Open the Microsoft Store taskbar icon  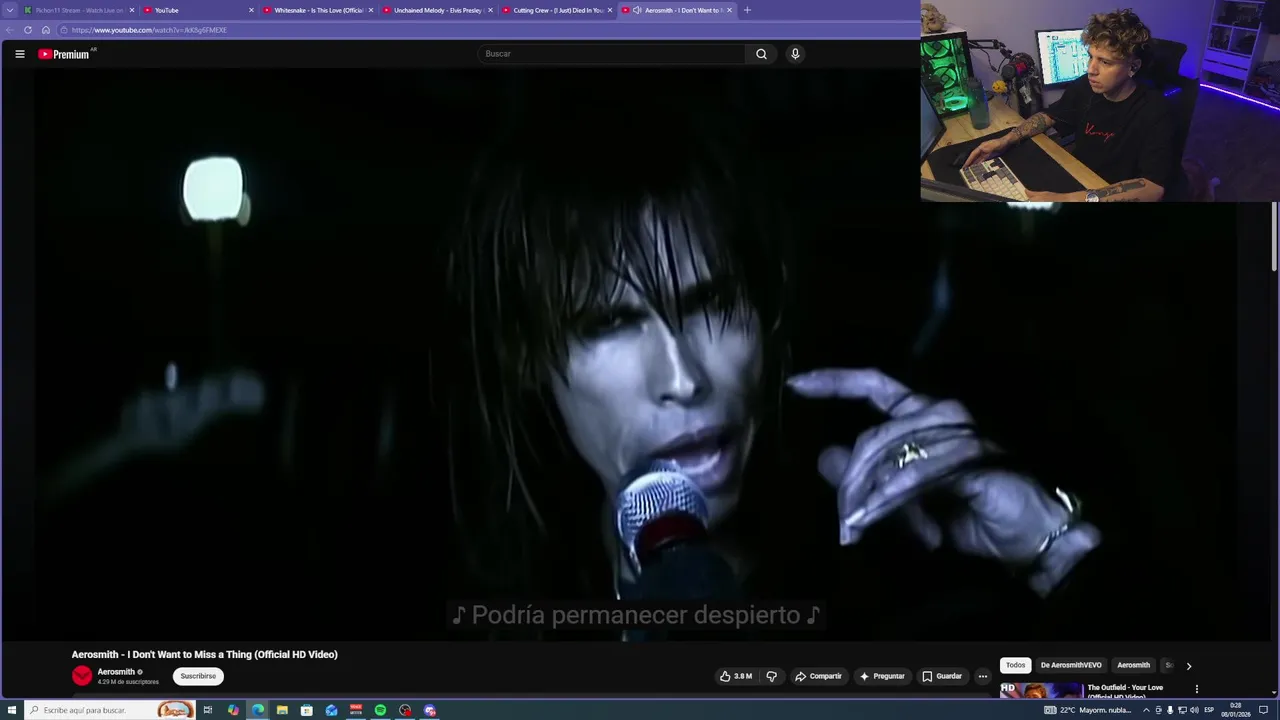point(307,710)
